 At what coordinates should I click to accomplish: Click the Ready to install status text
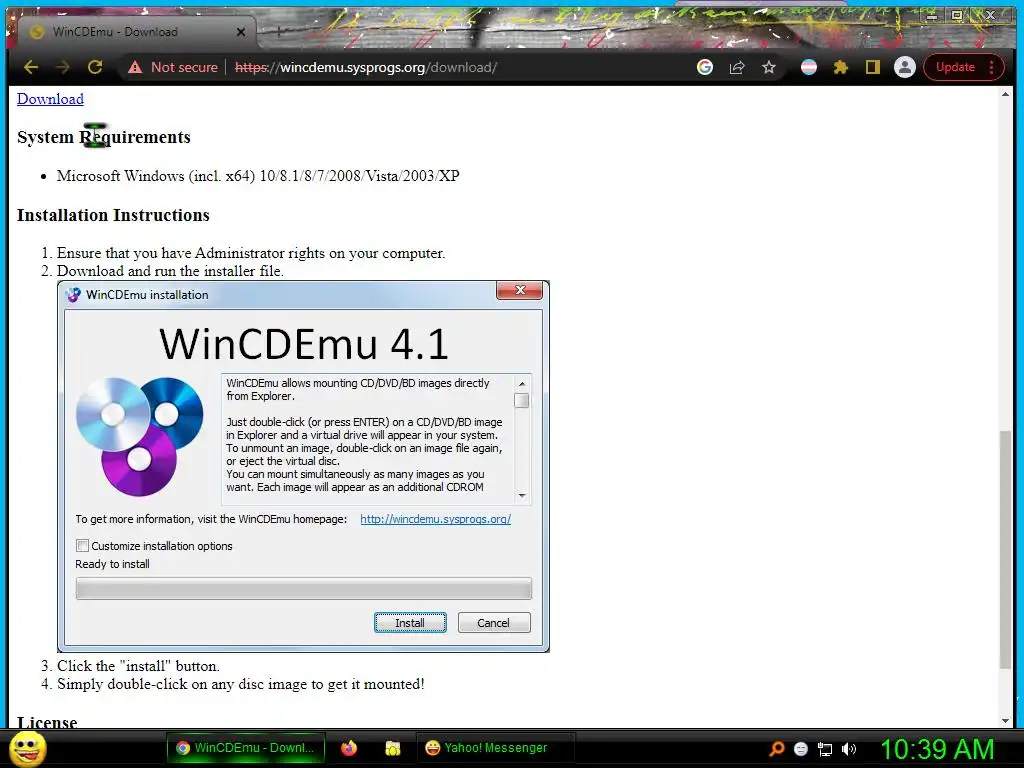[x=112, y=564]
